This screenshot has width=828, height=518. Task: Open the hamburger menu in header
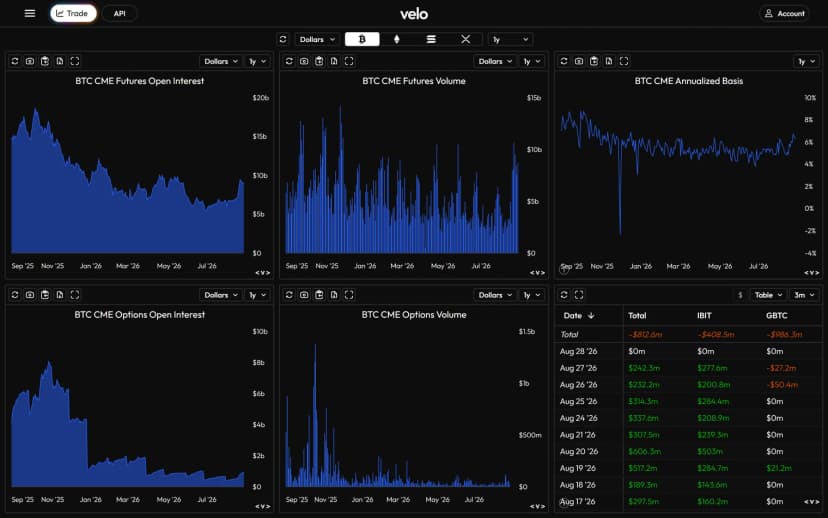pyautogui.click(x=30, y=13)
